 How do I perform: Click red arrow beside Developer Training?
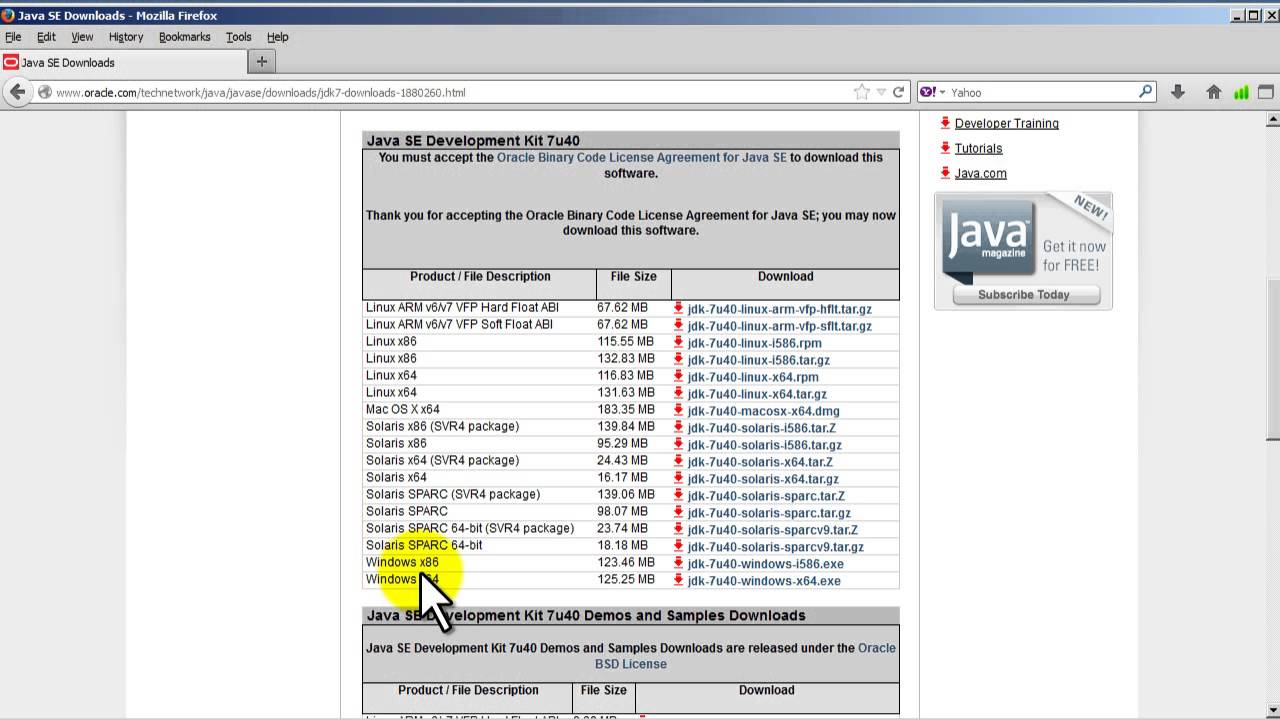(945, 122)
